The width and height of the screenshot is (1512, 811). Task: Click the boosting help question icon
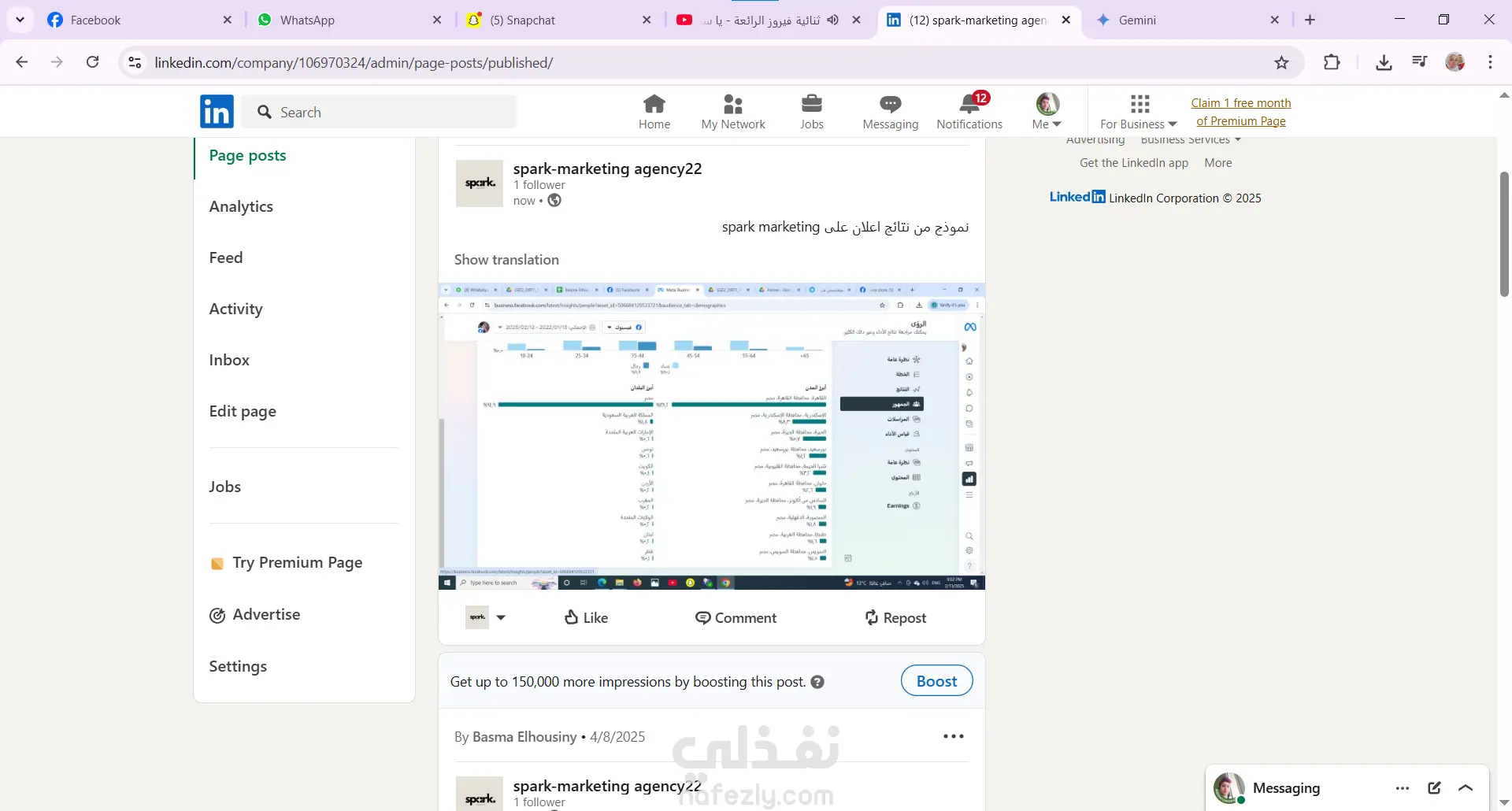point(817,682)
